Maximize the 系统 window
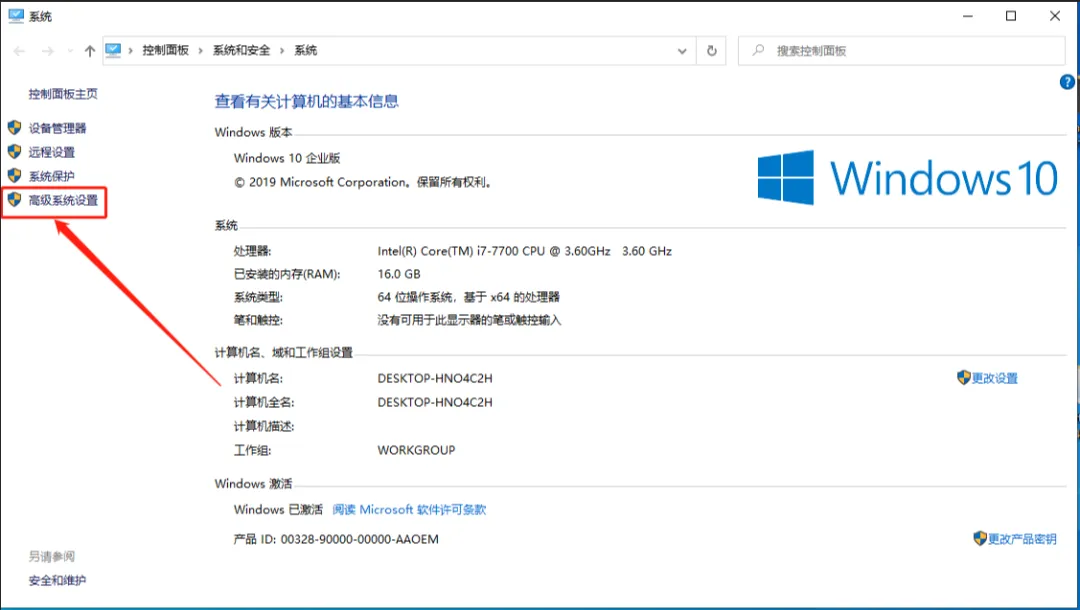1080x610 pixels. point(1011,16)
